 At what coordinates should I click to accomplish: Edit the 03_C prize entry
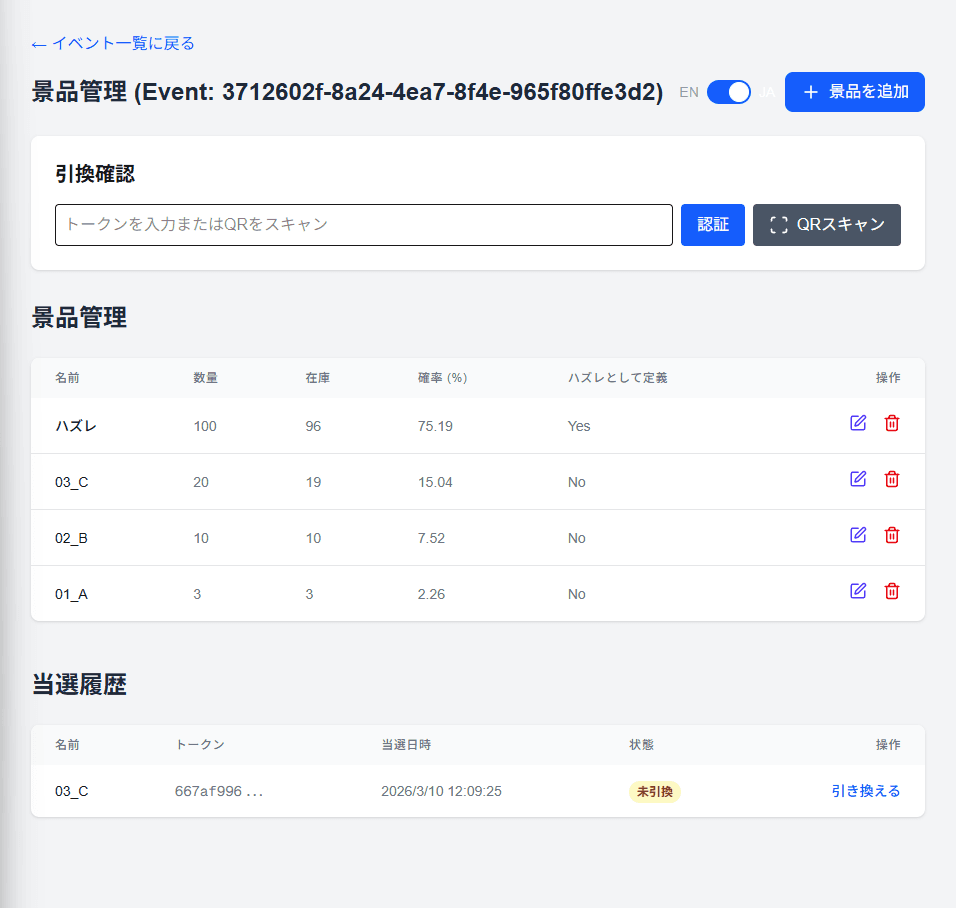click(x=858, y=479)
